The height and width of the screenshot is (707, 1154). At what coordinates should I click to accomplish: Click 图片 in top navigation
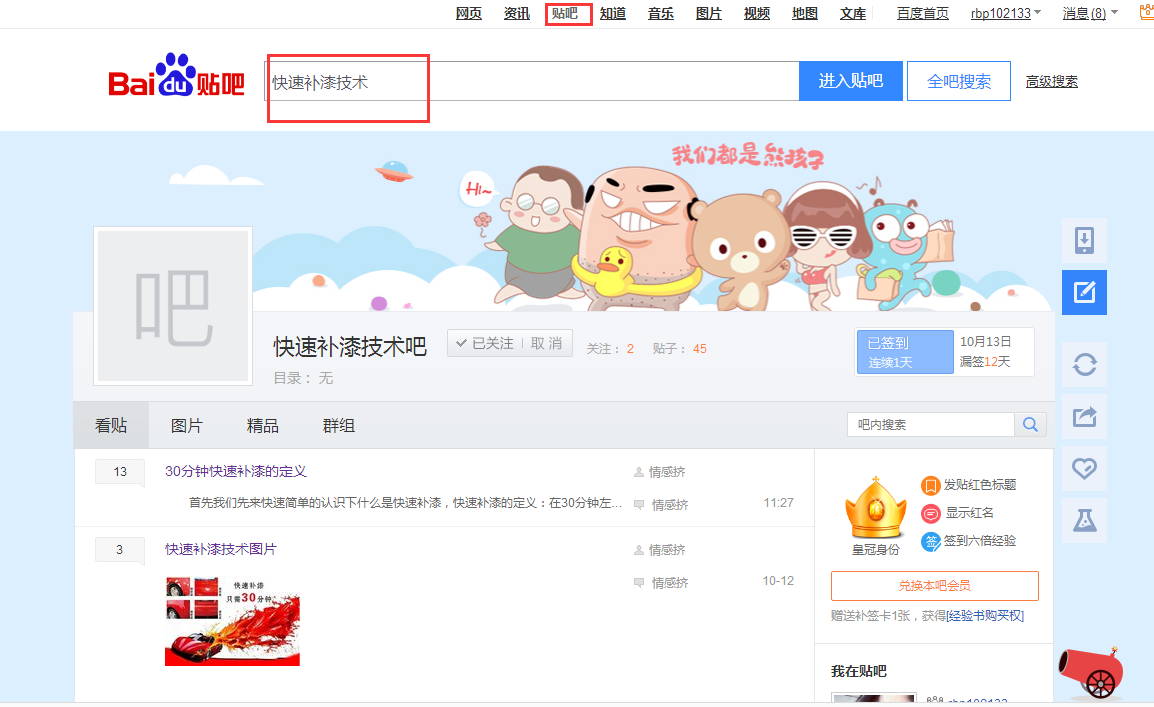pyautogui.click(x=709, y=13)
